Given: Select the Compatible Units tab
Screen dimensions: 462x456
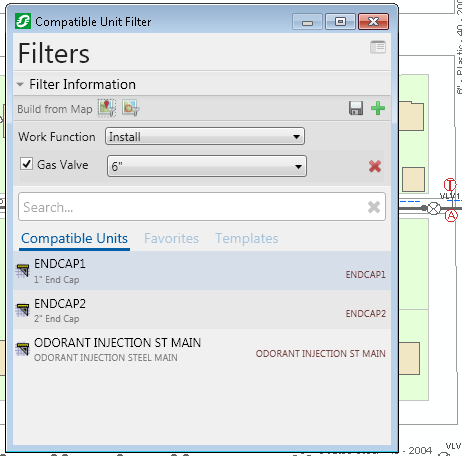Looking at the screenshot, I should (74, 238).
